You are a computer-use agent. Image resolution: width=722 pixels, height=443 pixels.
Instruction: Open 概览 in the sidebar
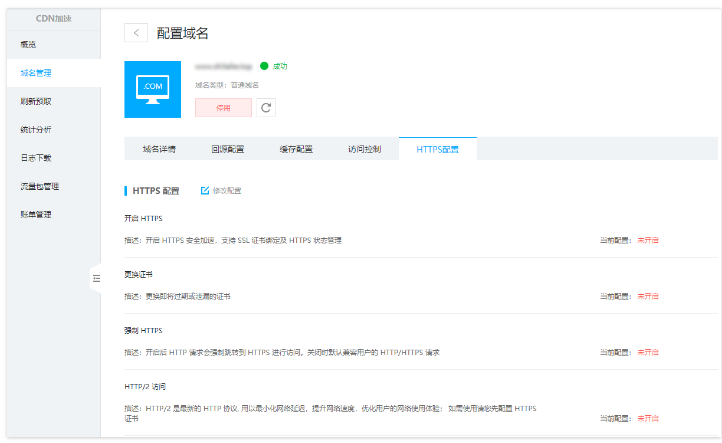28,45
